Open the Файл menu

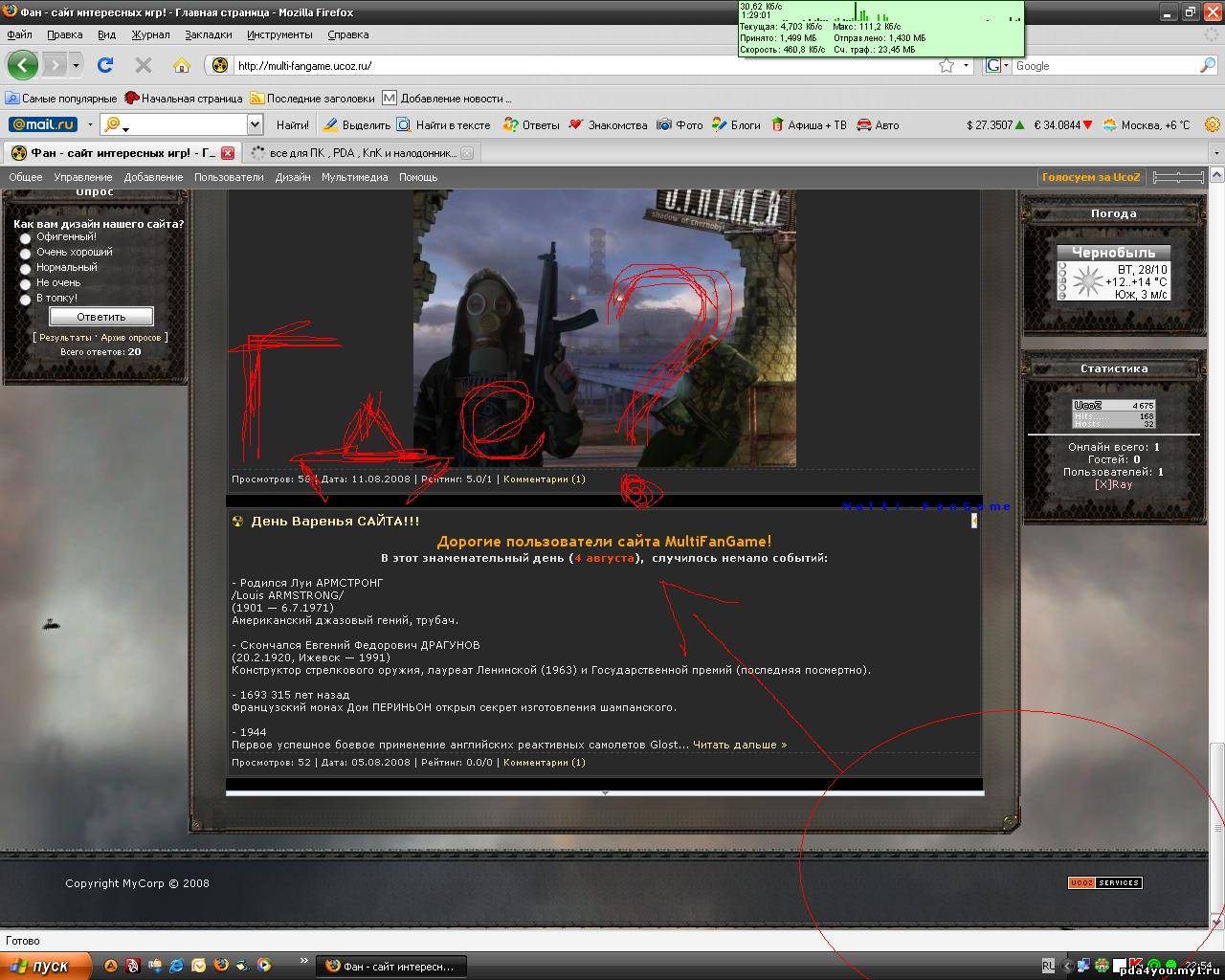[19, 34]
